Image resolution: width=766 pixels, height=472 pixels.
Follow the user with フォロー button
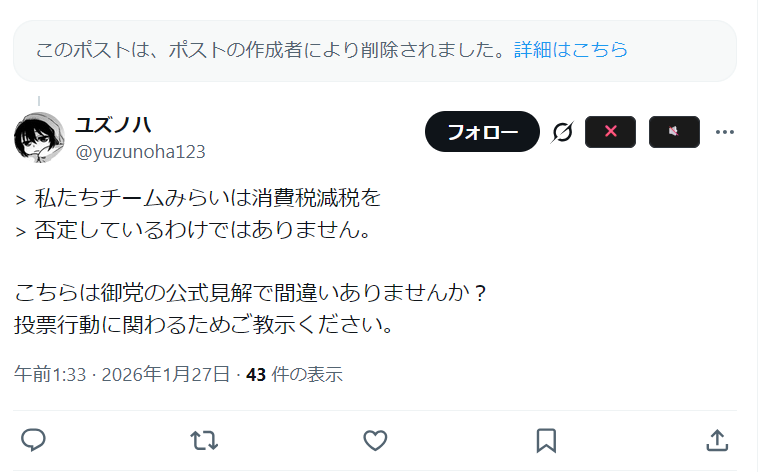(x=482, y=131)
